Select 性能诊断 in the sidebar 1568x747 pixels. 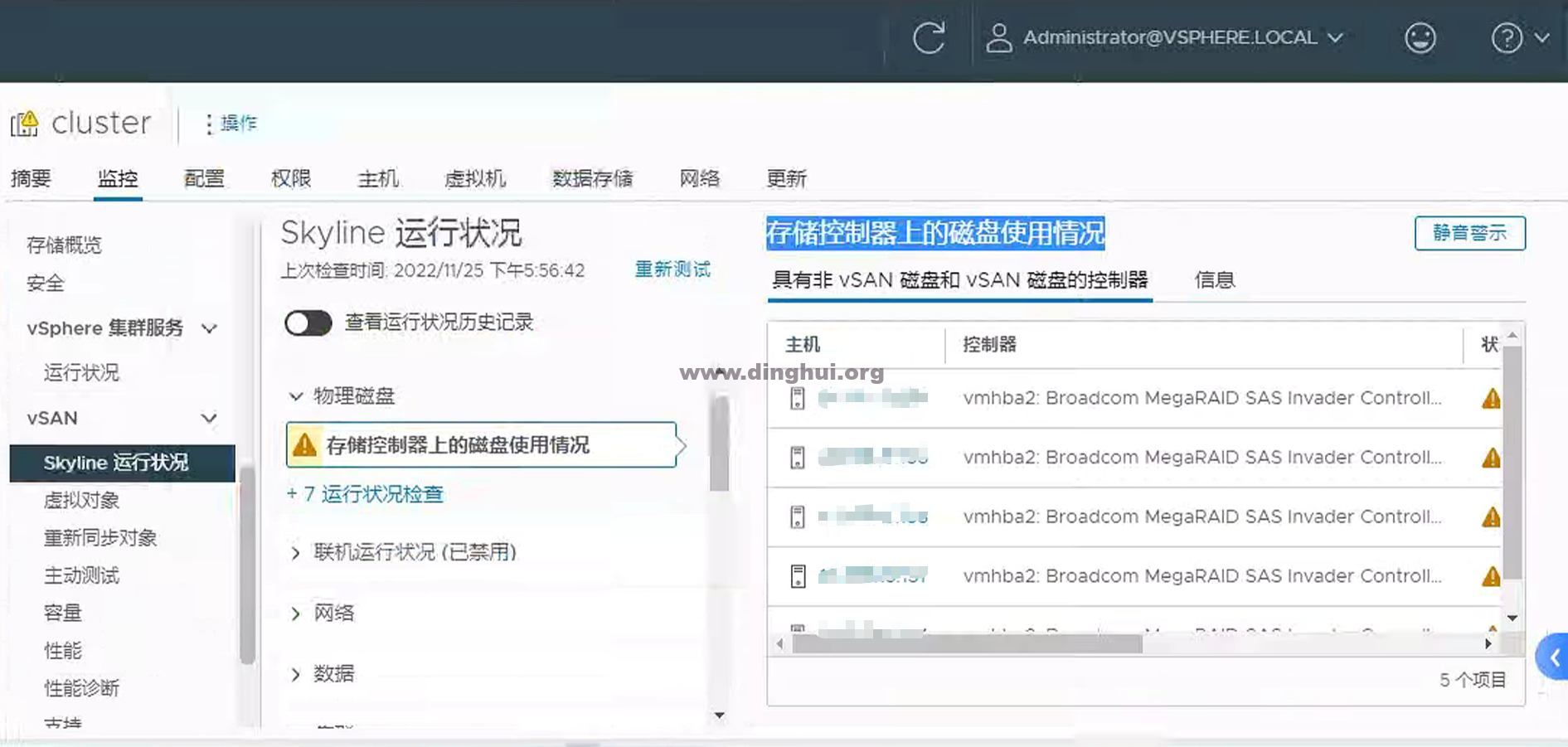pos(81,688)
